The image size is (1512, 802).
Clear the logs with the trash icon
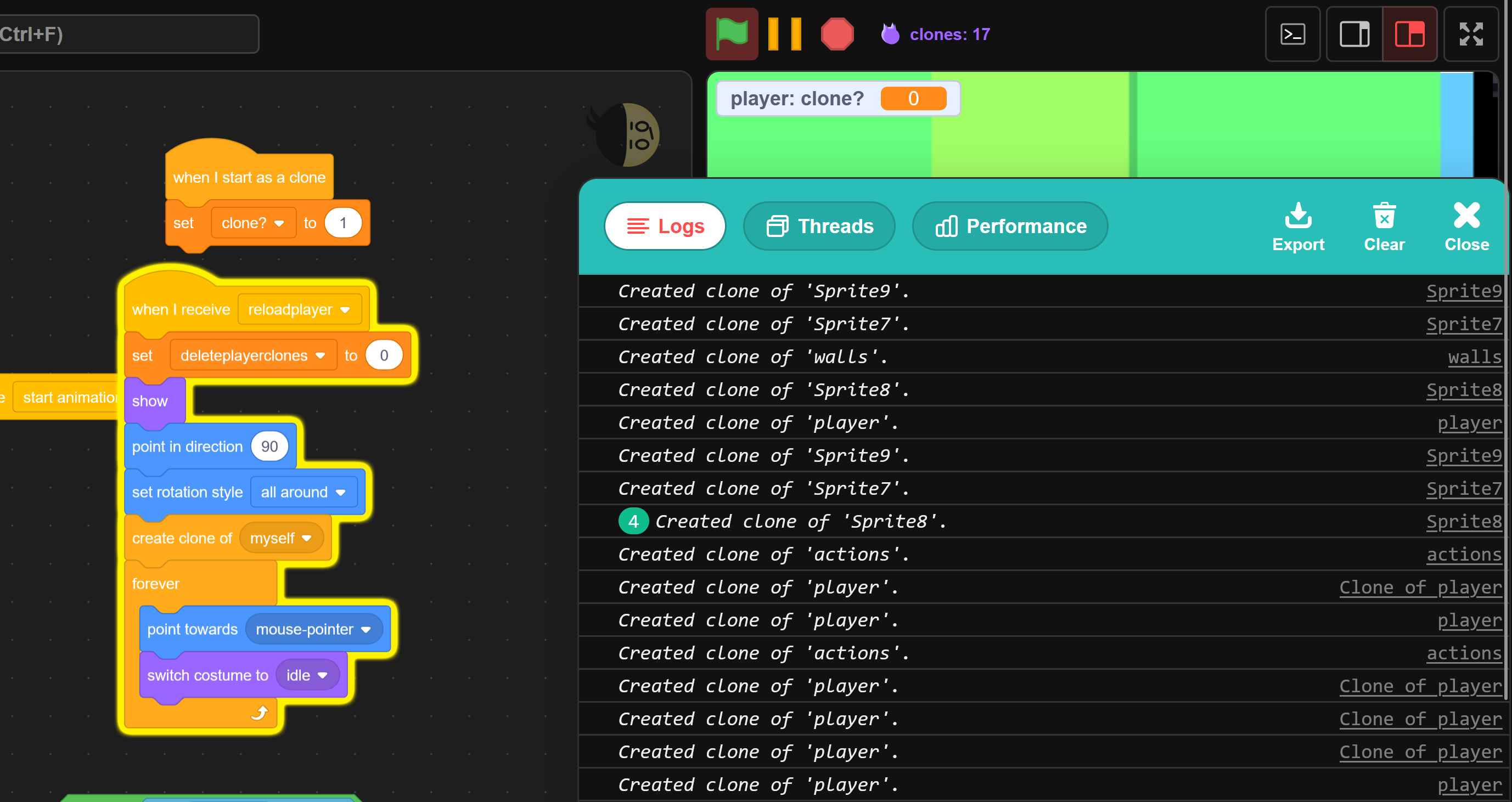point(1384,227)
